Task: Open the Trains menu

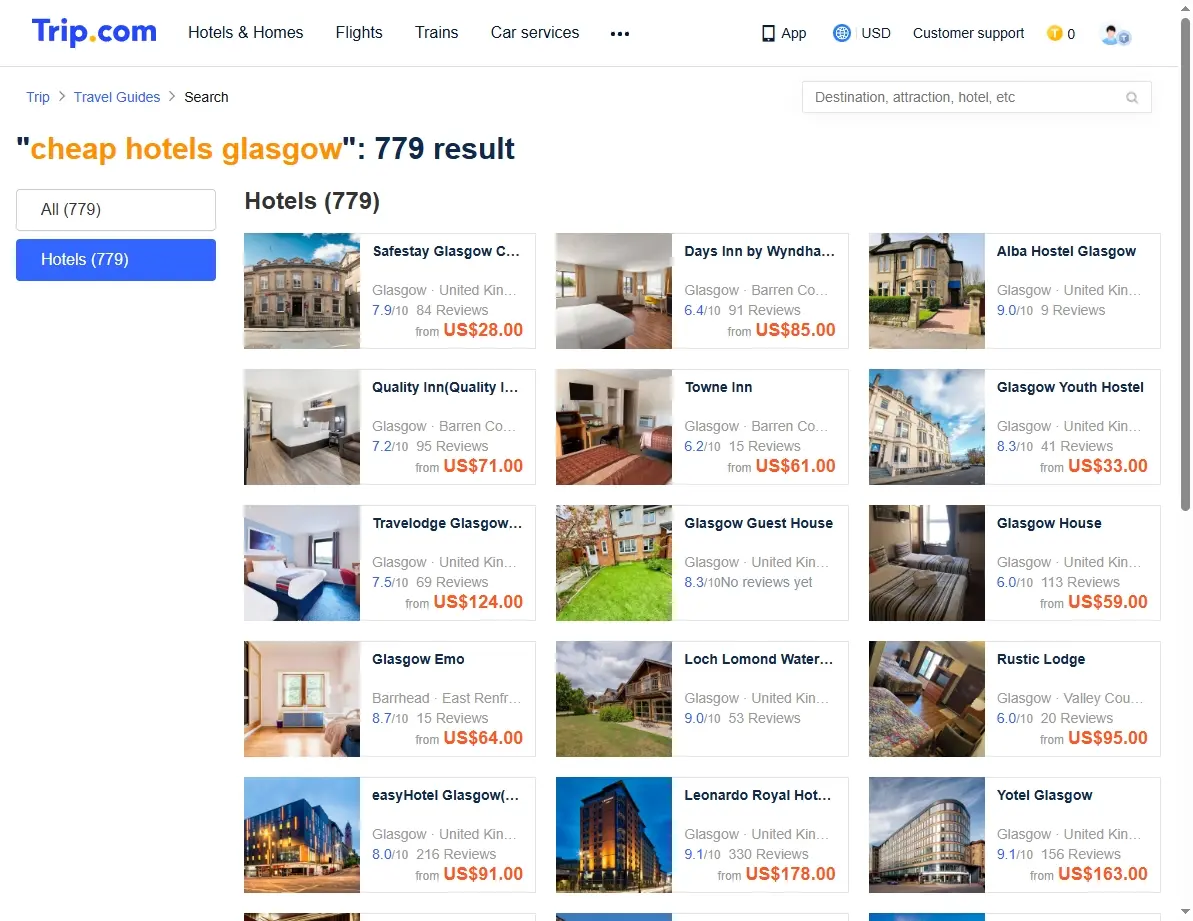Action: coord(437,33)
